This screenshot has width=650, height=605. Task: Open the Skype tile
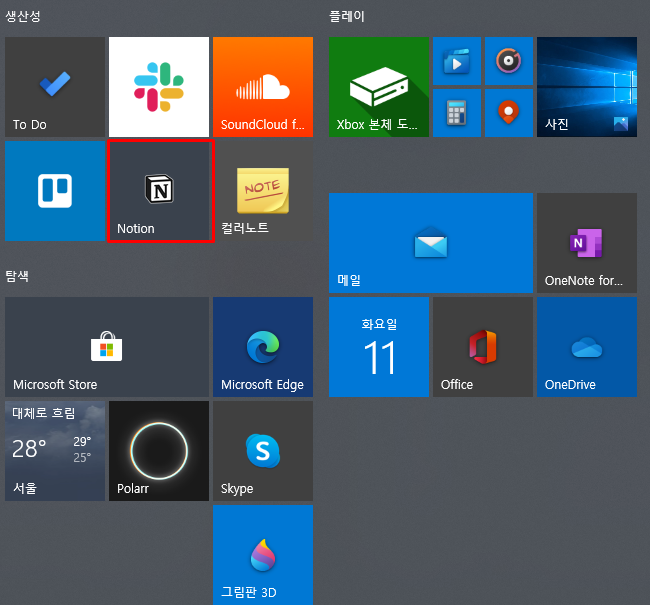[x=263, y=451]
